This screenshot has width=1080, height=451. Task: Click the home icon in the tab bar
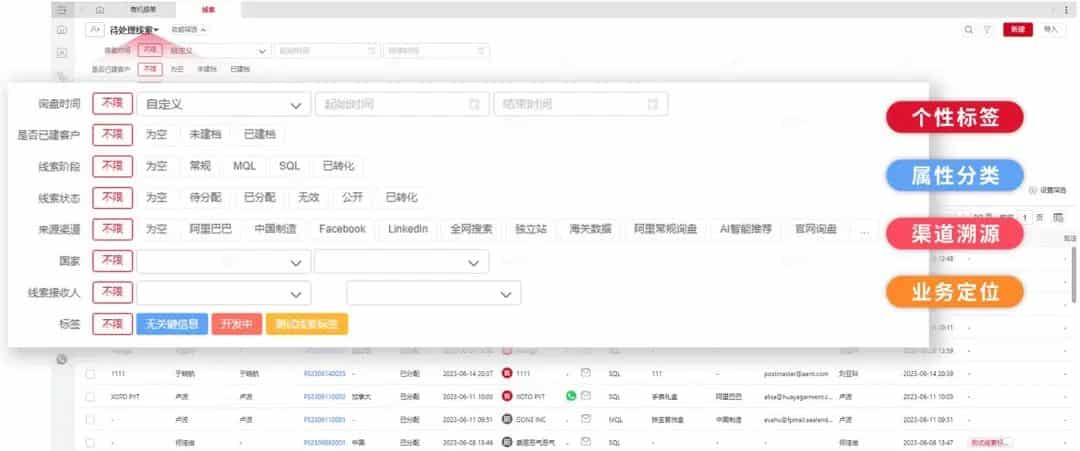99,9
